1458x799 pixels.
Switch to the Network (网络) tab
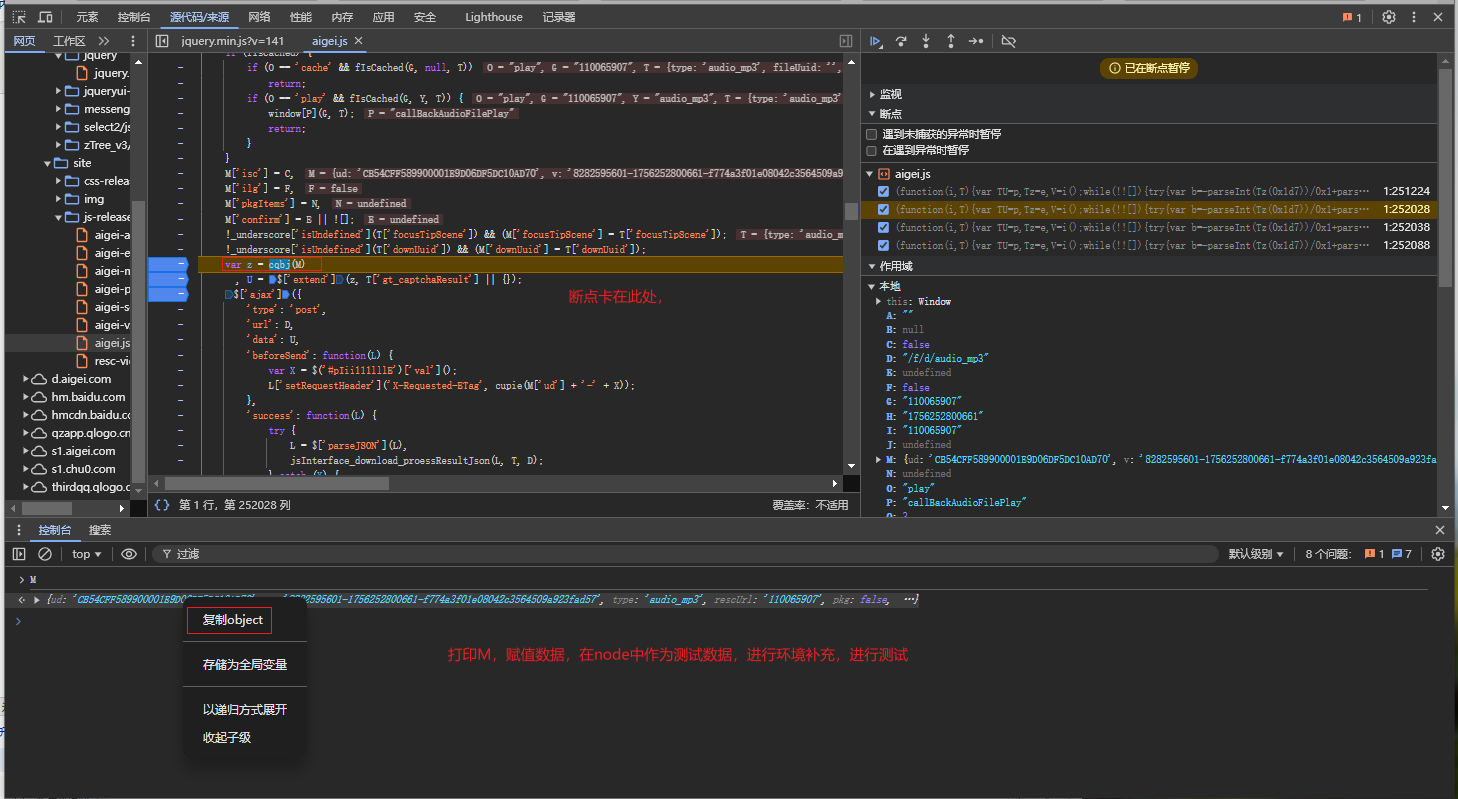259,17
